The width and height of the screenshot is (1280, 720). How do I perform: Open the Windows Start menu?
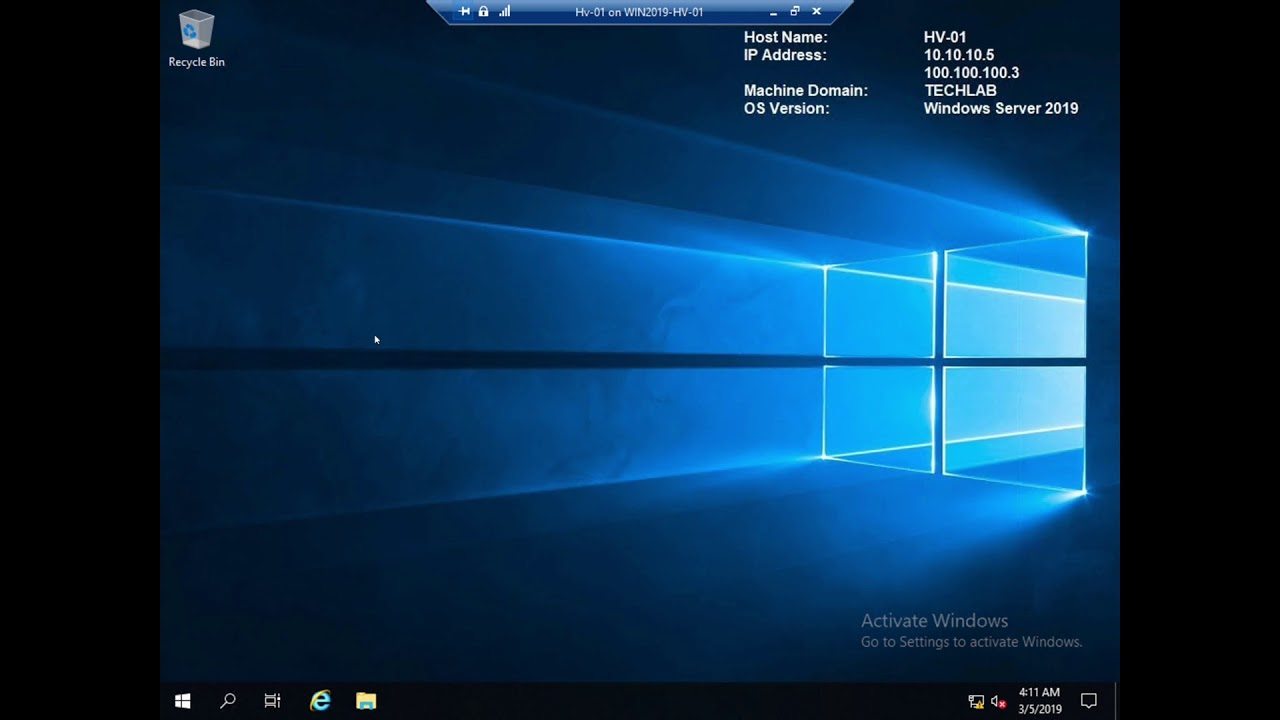point(182,701)
